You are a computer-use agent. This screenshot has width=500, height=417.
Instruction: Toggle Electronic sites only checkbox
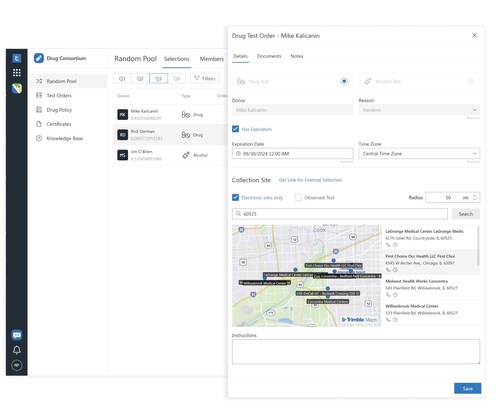(235, 197)
